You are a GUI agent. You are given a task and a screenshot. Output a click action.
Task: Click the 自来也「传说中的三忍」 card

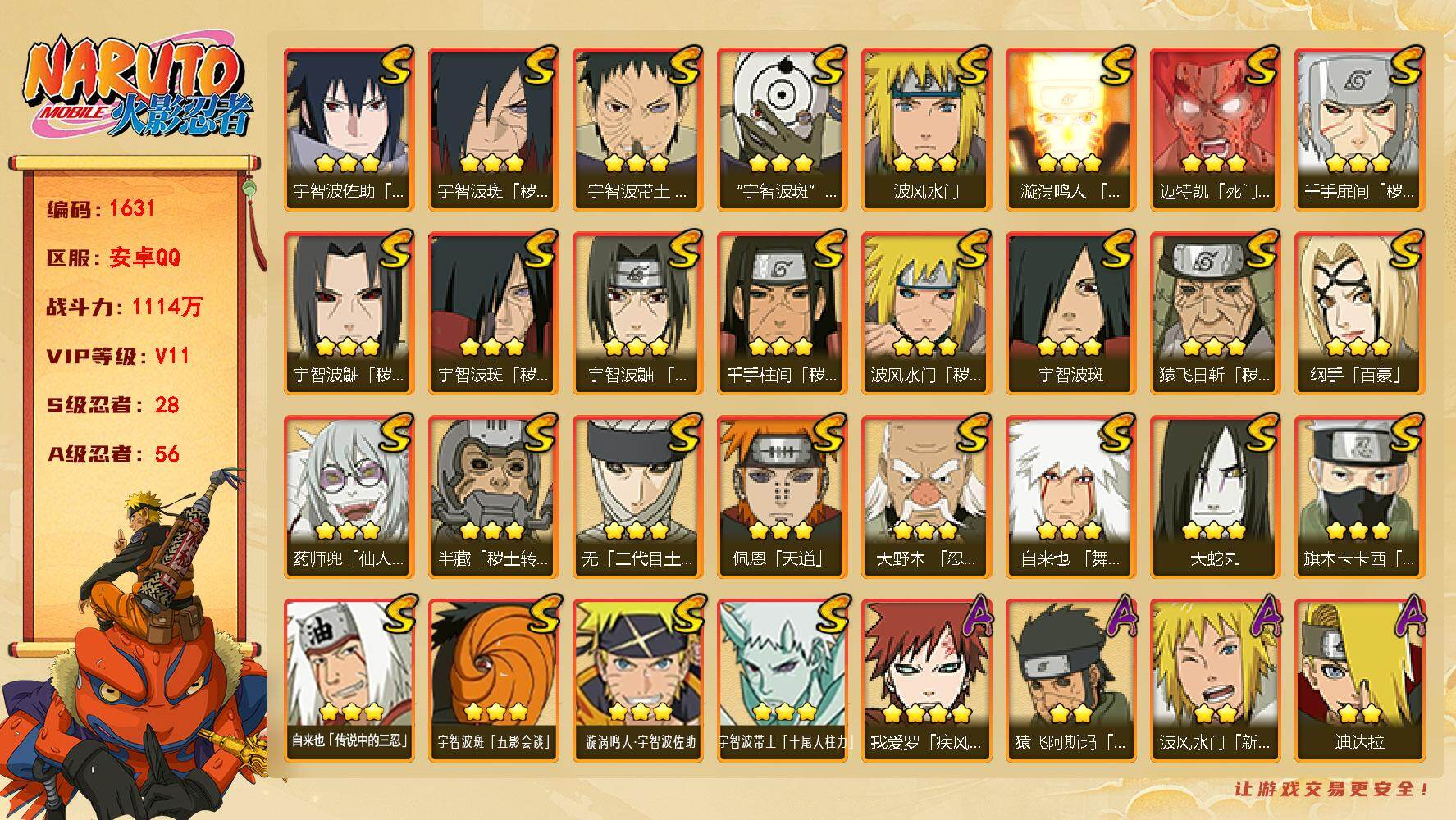pyautogui.click(x=349, y=681)
